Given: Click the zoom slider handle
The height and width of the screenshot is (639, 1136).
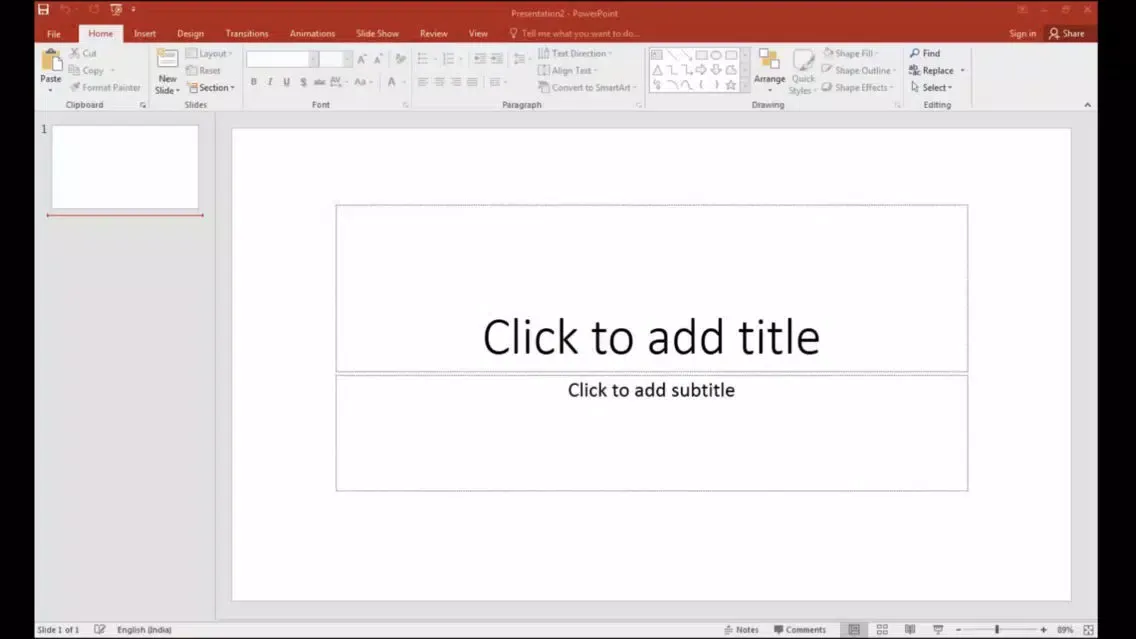Looking at the screenshot, I should point(997,630).
